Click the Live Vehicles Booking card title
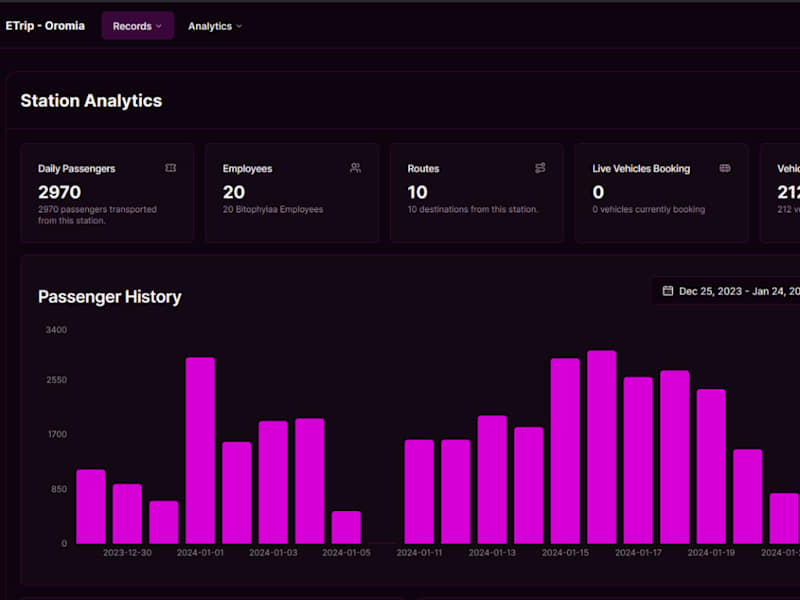800x600 pixels. [x=641, y=168]
